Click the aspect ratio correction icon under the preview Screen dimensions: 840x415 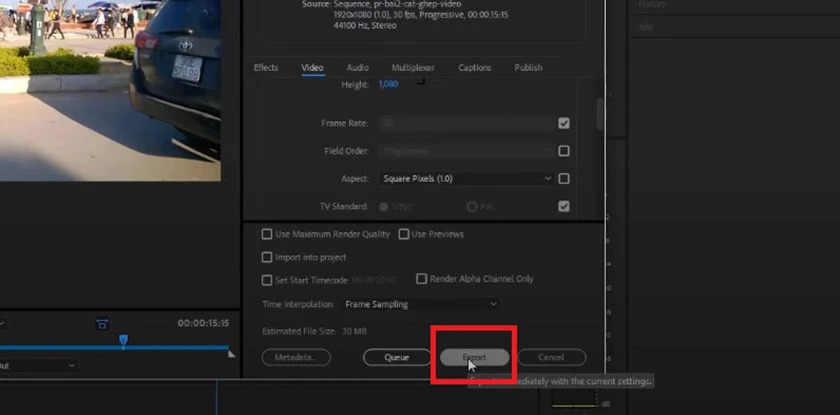(x=102, y=323)
